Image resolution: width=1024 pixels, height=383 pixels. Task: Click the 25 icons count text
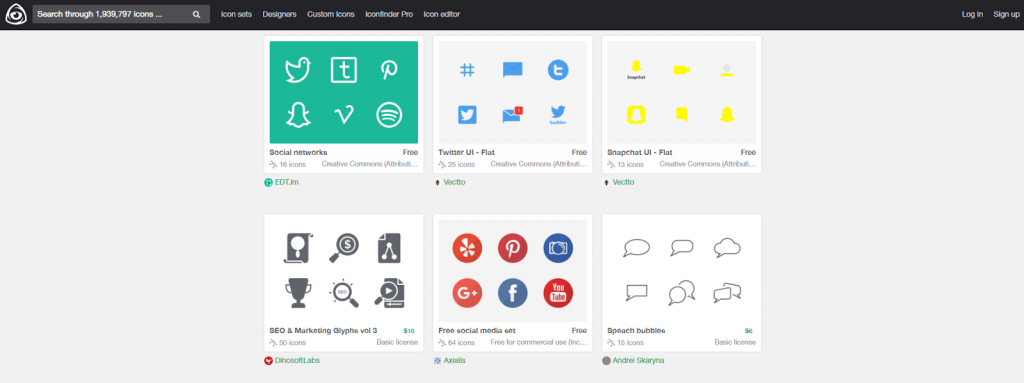point(461,165)
